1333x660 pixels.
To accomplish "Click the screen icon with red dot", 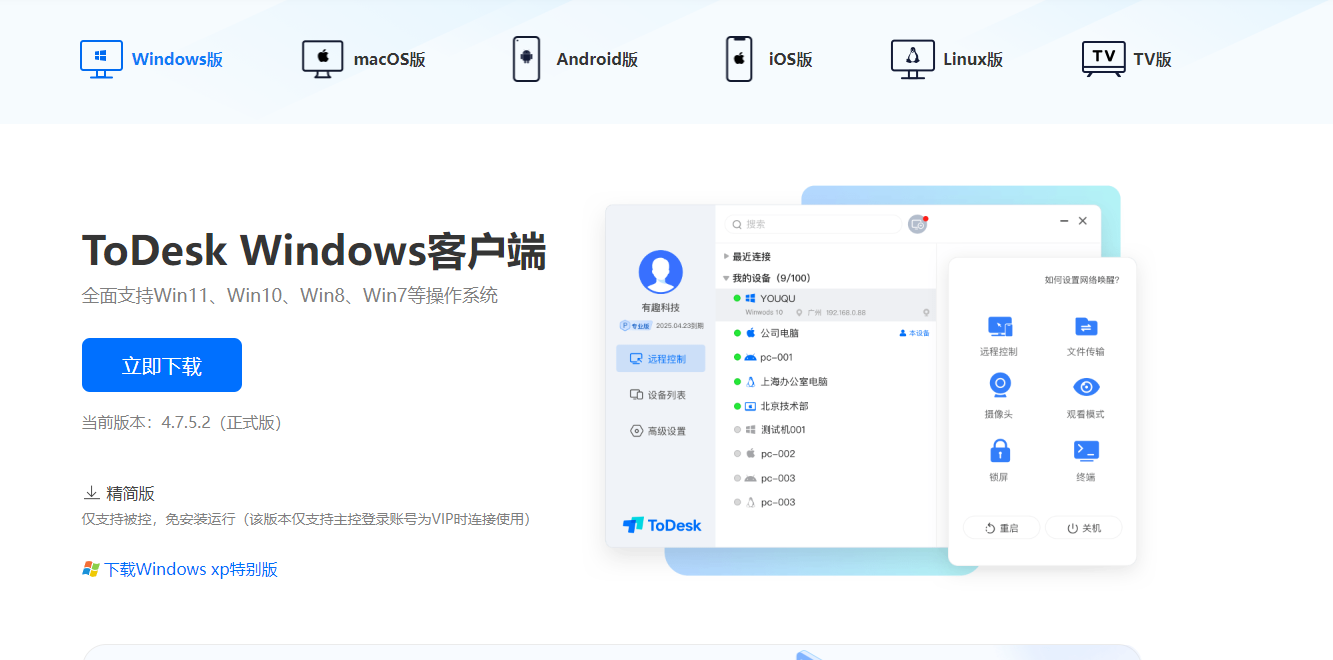I will click(918, 224).
